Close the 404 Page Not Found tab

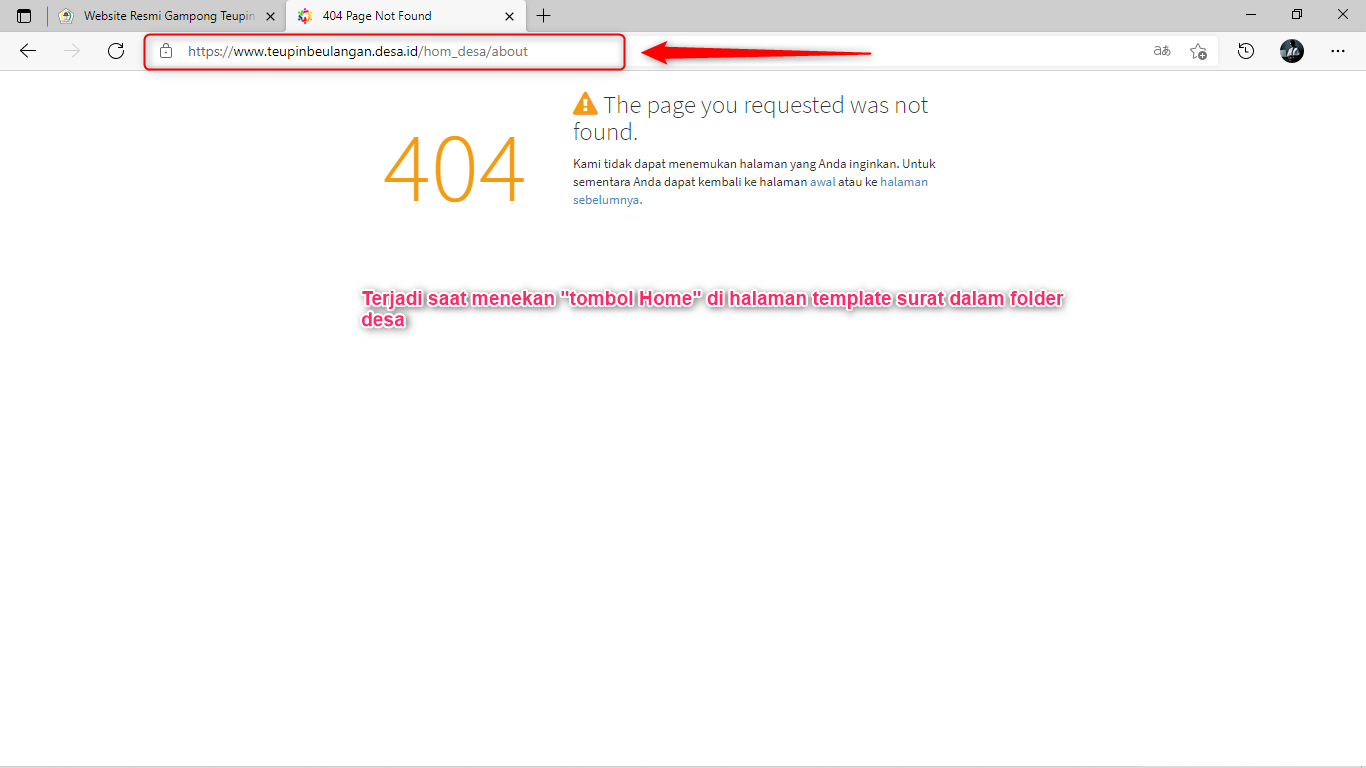point(510,15)
